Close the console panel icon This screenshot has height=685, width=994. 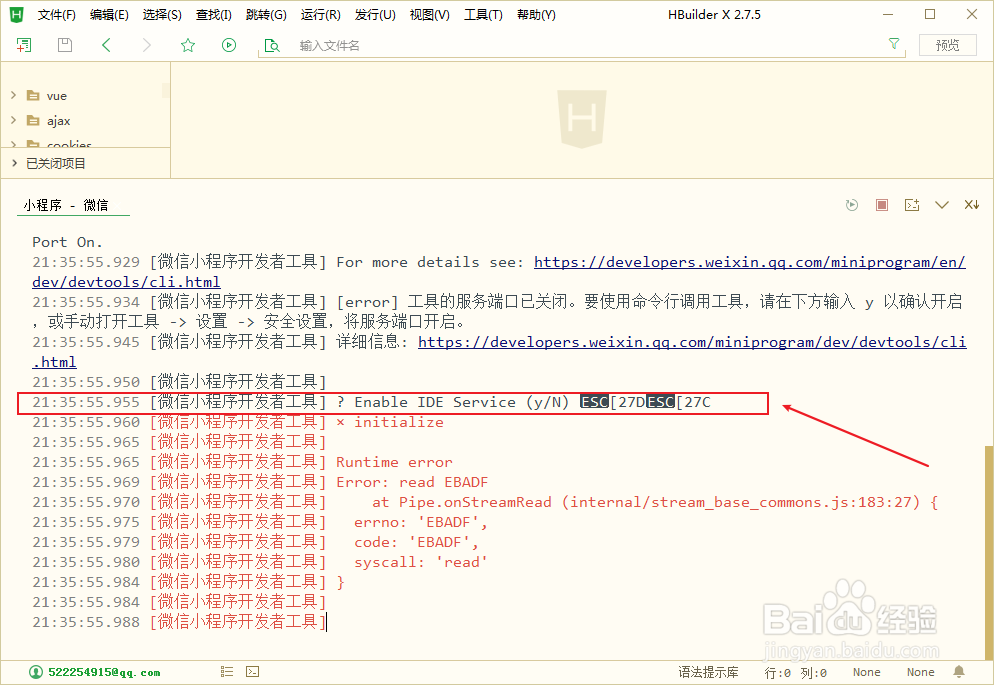pyautogui.click(x=972, y=205)
